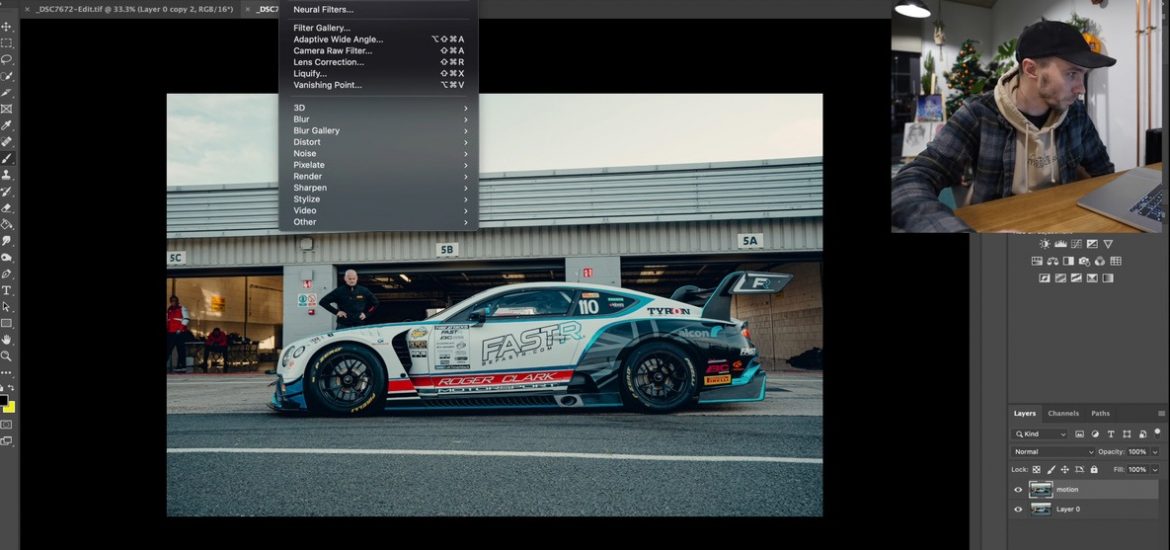Expand the Stylize submenu

(378, 199)
